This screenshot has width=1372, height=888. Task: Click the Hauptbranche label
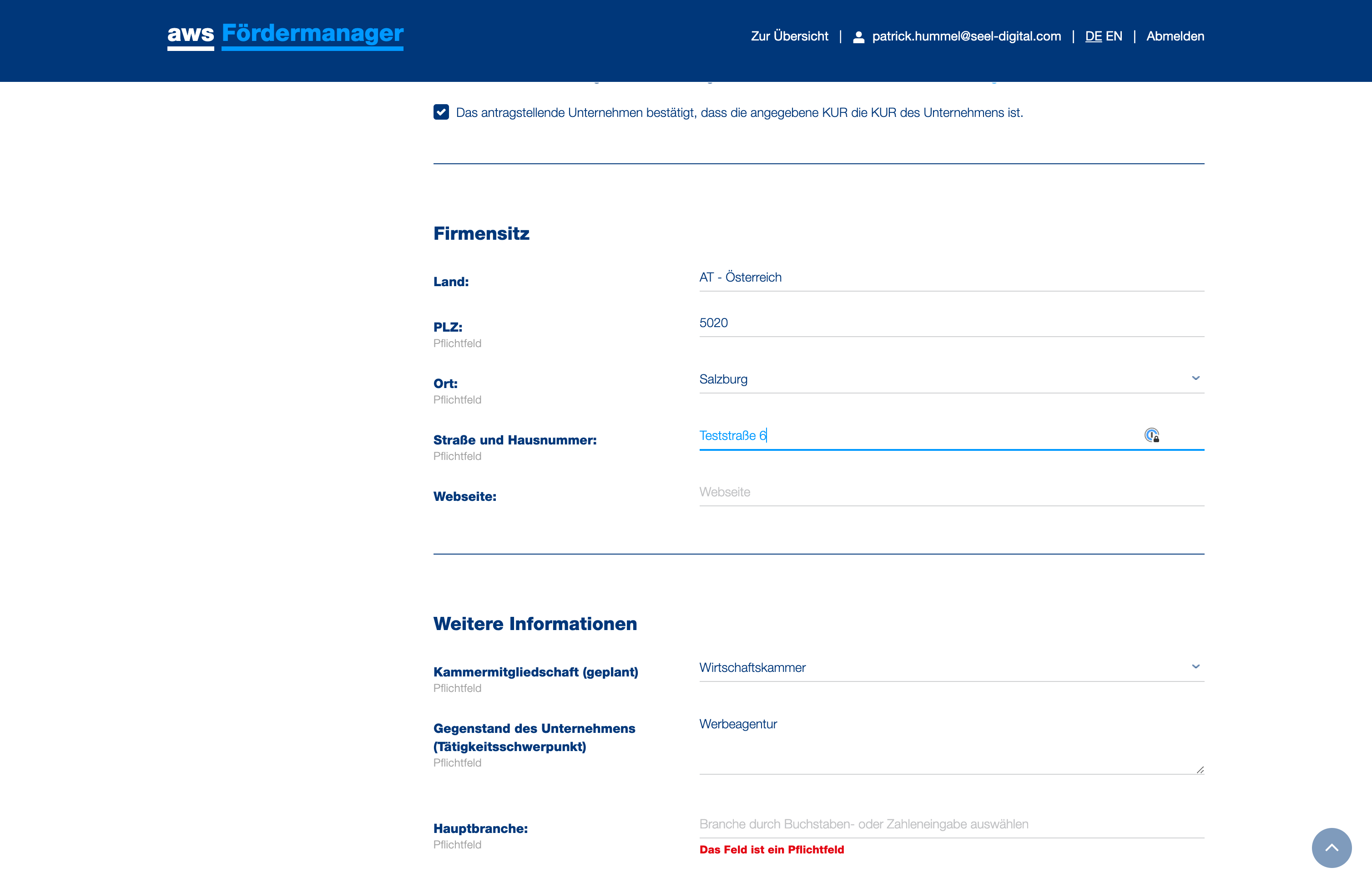480,828
